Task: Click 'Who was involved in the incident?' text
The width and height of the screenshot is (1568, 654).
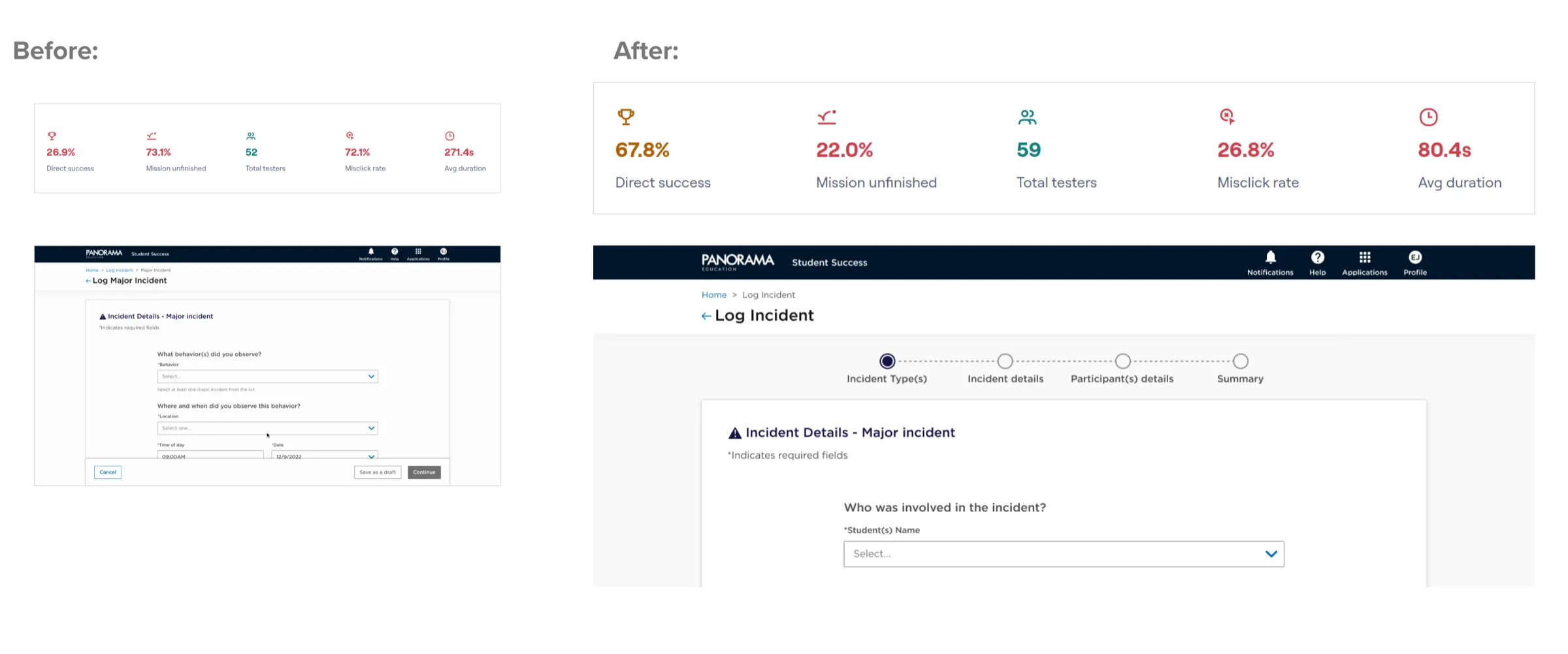Action: point(945,508)
